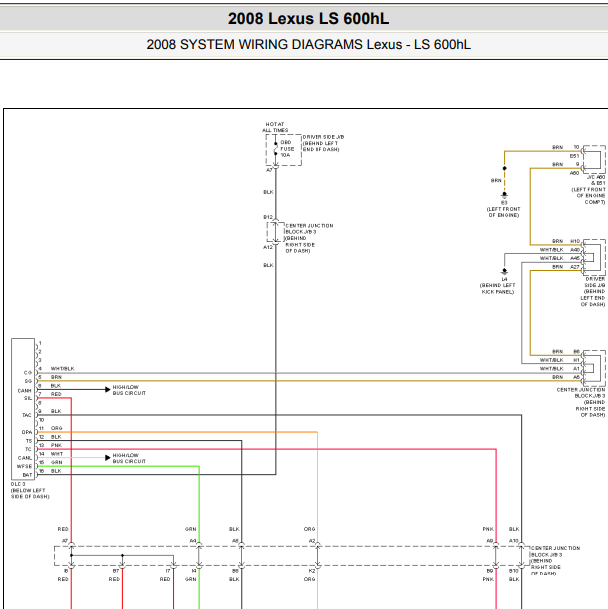Select the 'HOT AT ALL TIMES' label
Screen dimensions: 608x609
[275, 127]
